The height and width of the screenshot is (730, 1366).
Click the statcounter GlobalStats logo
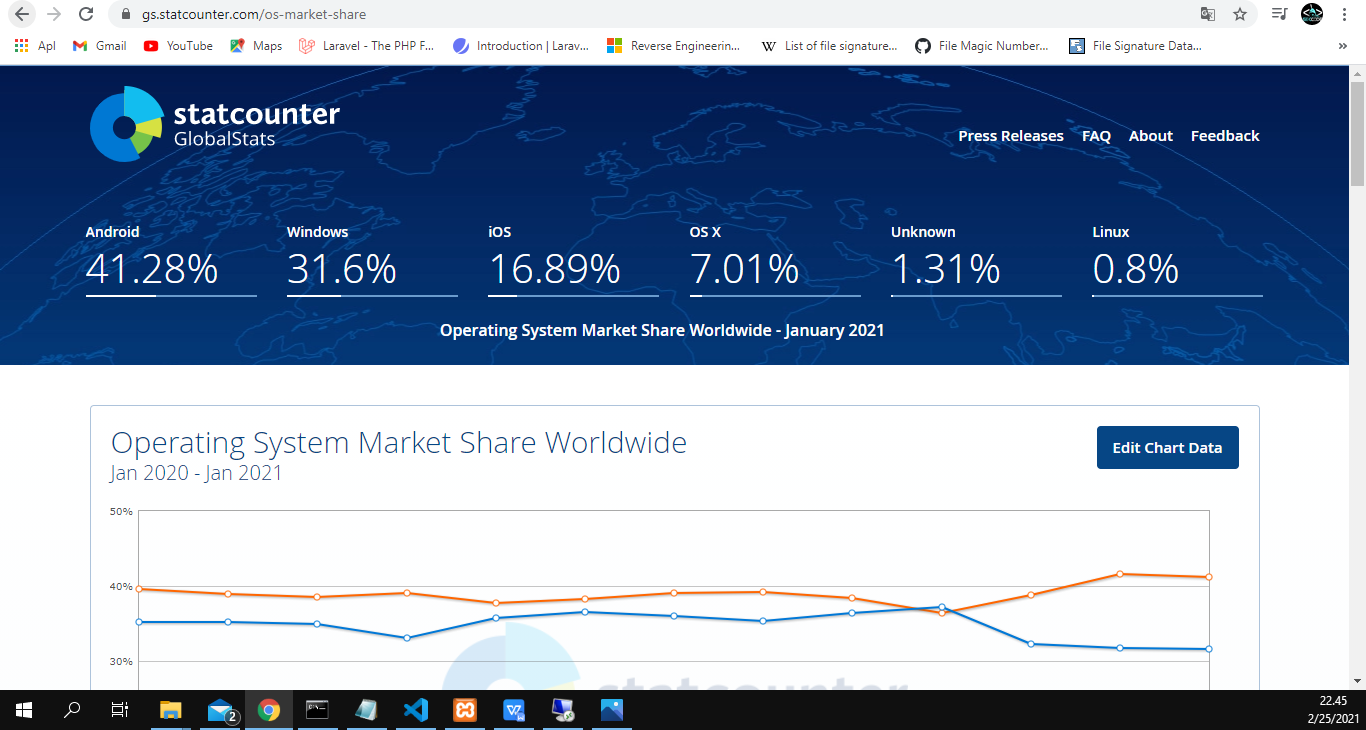tap(214, 124)
